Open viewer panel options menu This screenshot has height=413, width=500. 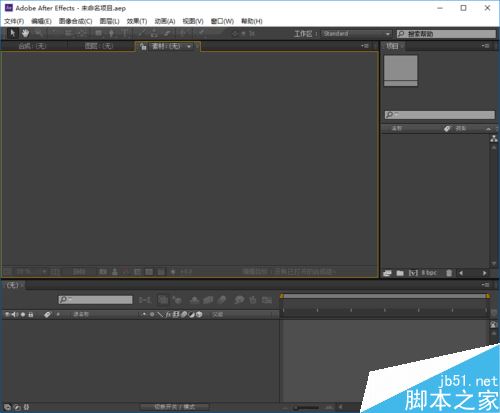coord(365,46)
